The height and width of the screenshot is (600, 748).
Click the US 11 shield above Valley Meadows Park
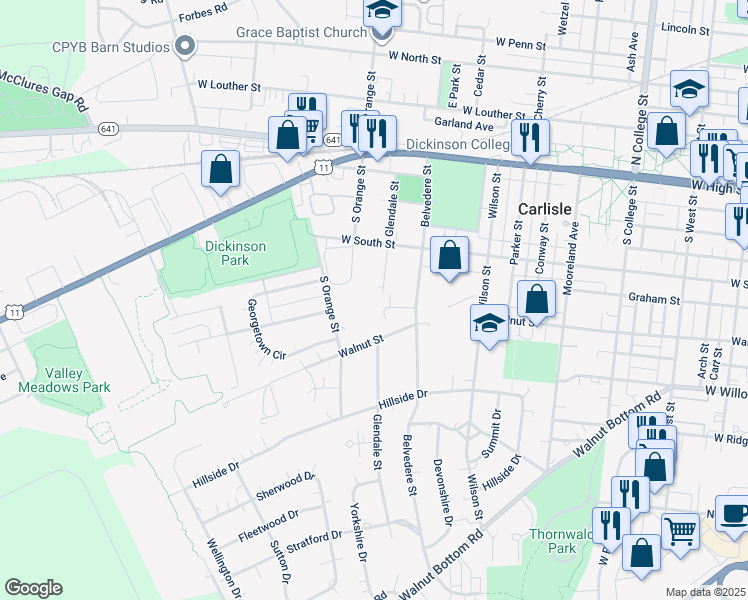pyautogui.click(x=14, y=313)
